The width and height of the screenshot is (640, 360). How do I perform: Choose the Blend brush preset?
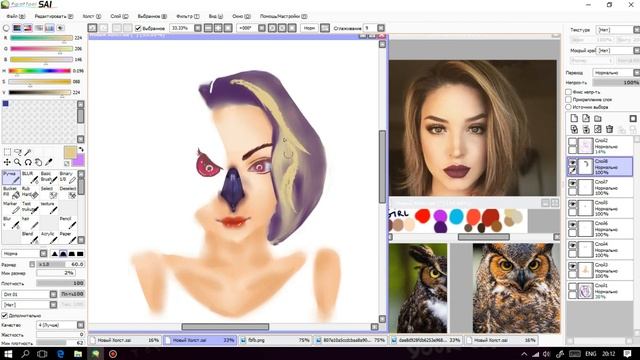(x=30, y=238)
